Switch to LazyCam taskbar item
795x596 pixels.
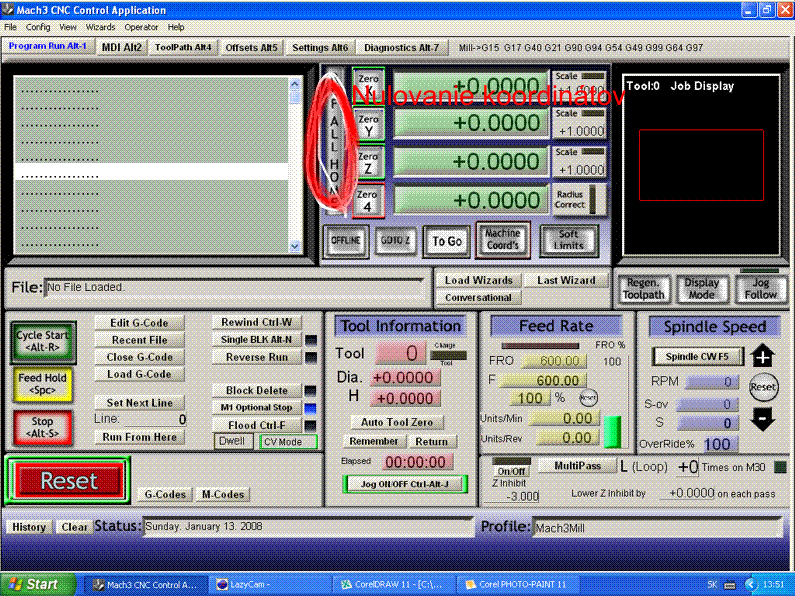[270, 585]
